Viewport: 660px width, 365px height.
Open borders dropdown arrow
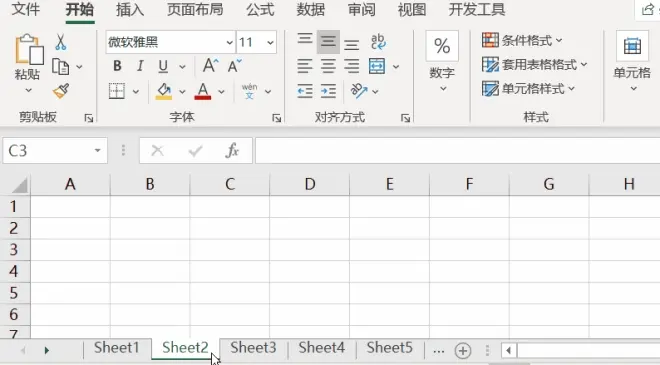tap(136, 91)
